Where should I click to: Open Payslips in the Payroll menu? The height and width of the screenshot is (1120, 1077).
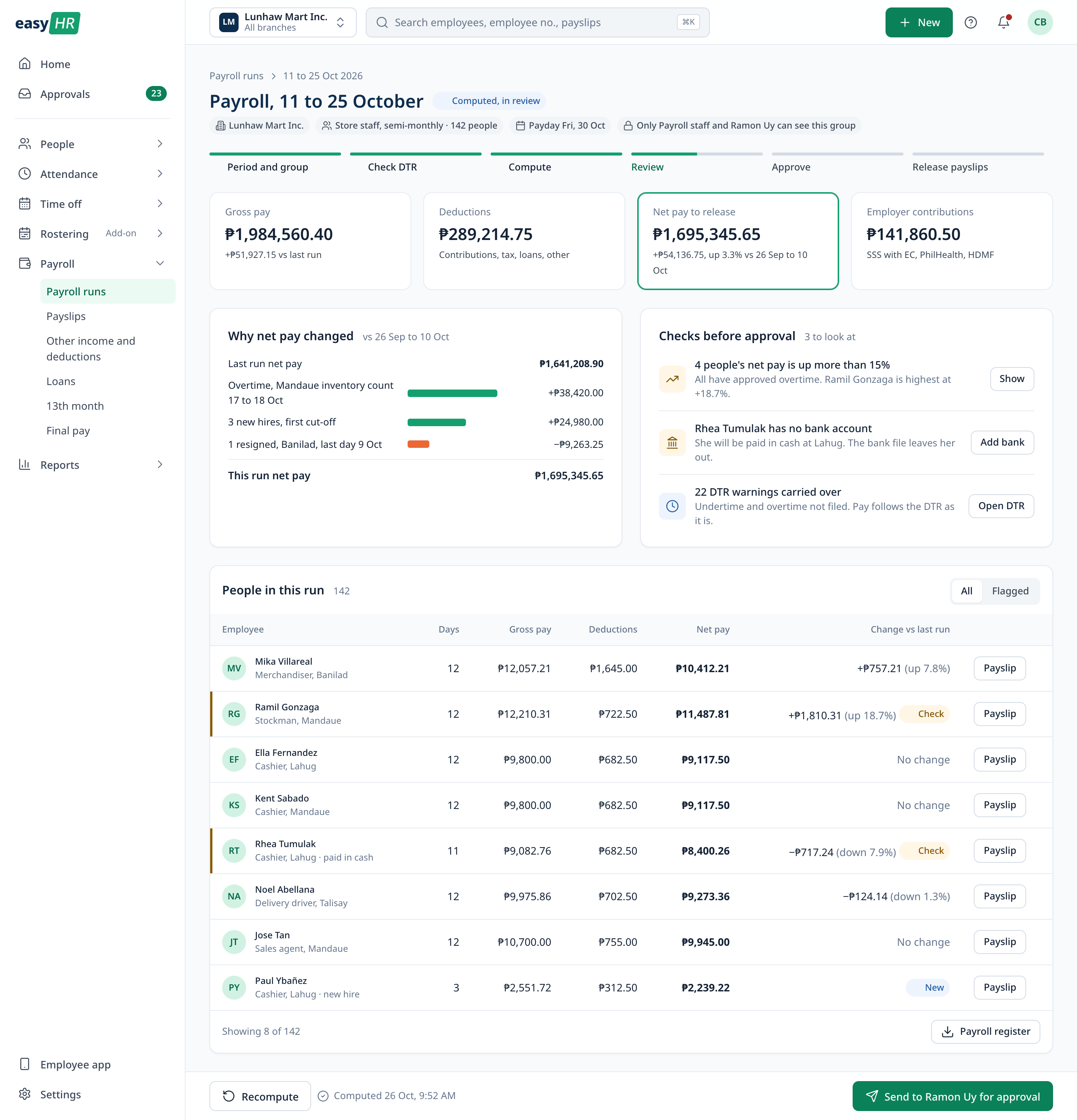[x=108, y=316]
